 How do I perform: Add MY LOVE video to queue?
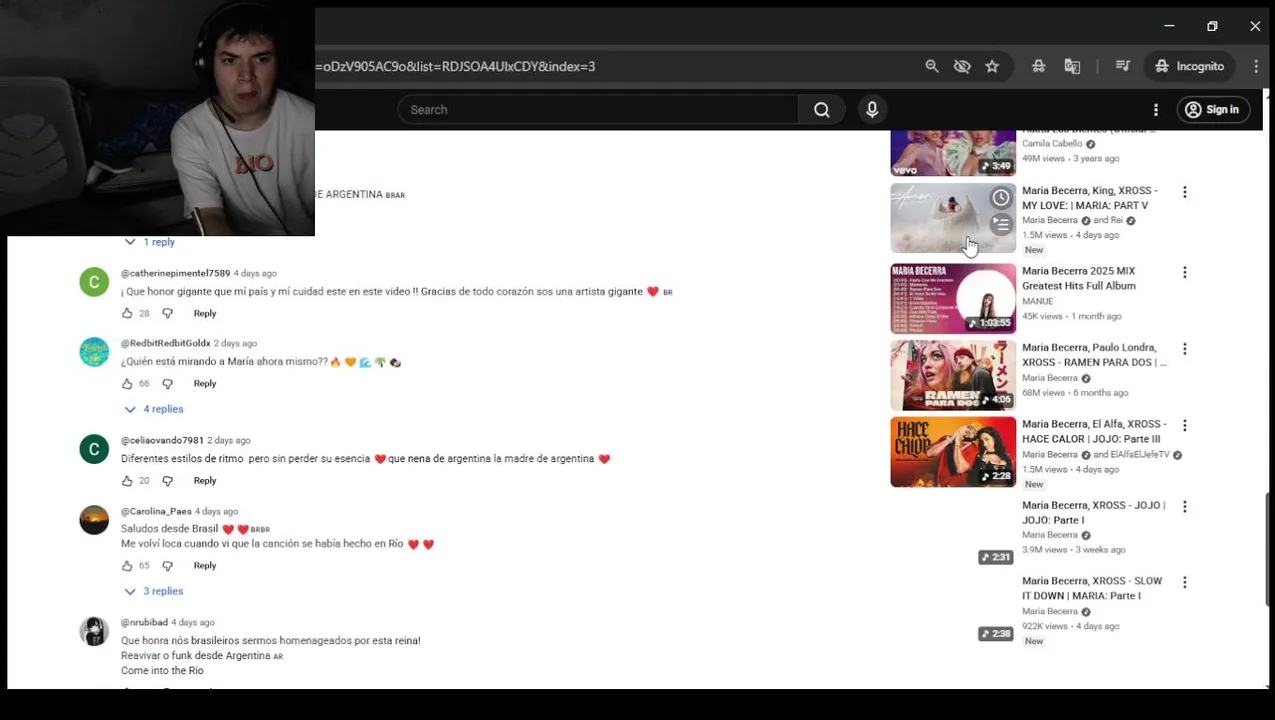1001,224
